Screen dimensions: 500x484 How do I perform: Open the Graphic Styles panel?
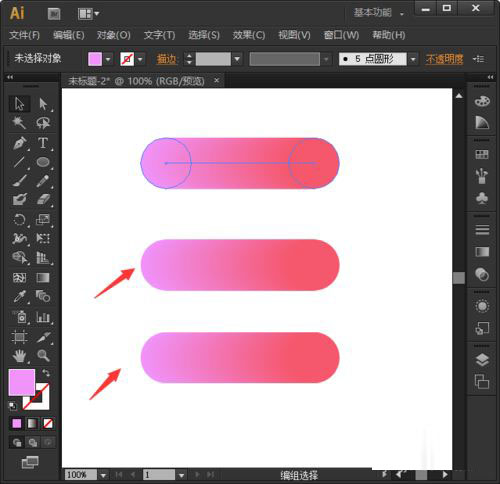tap(482, 328)
